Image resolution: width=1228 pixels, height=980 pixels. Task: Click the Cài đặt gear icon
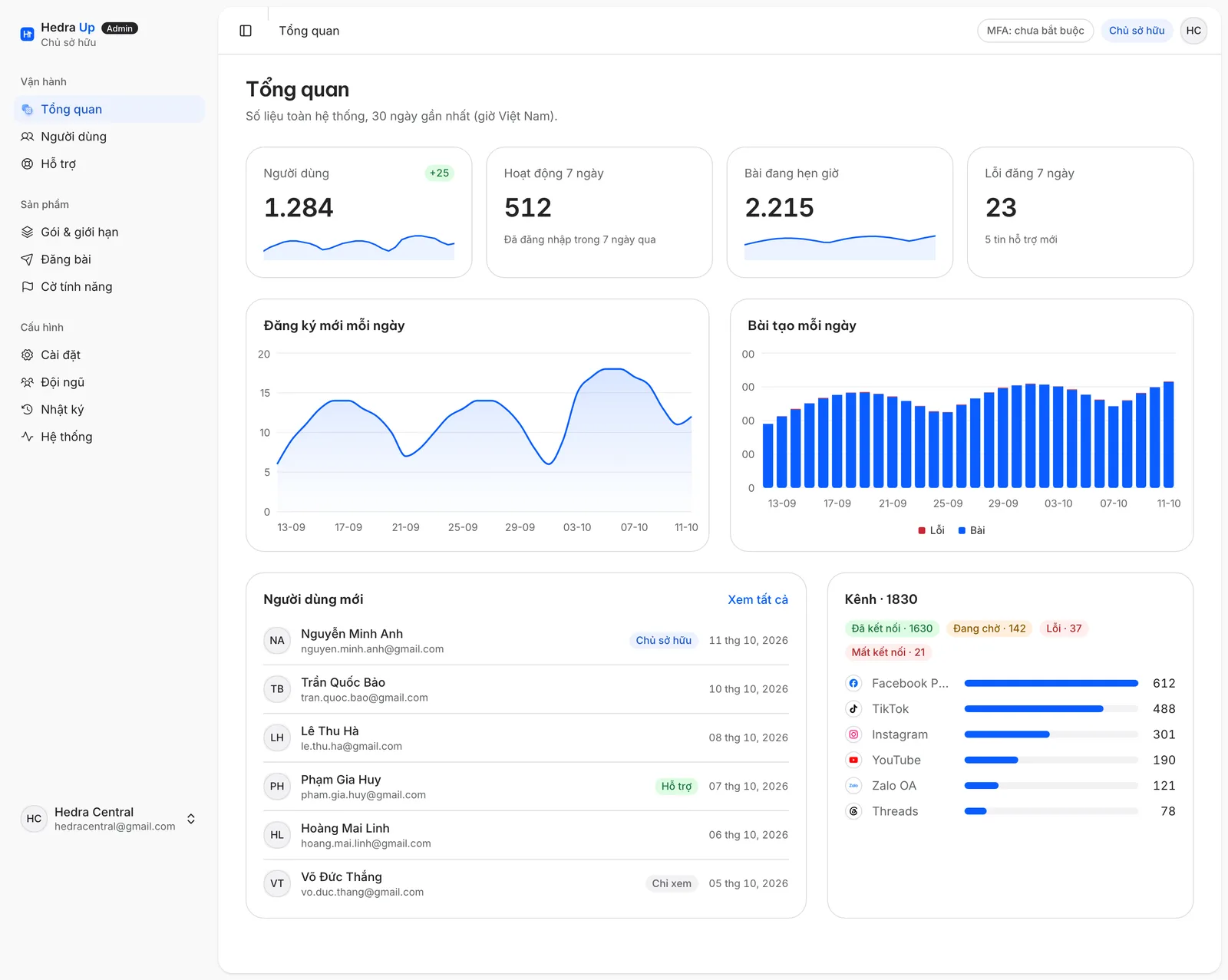click(x=28, y=355)
